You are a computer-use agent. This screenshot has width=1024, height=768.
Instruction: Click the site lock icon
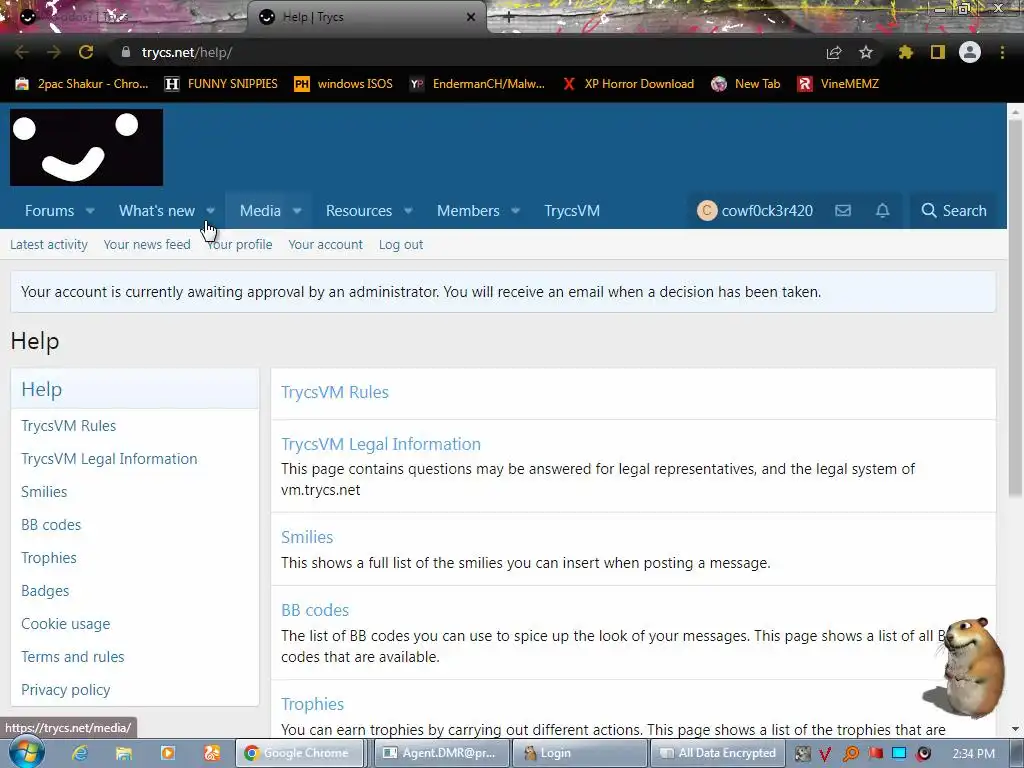[126, 52]
